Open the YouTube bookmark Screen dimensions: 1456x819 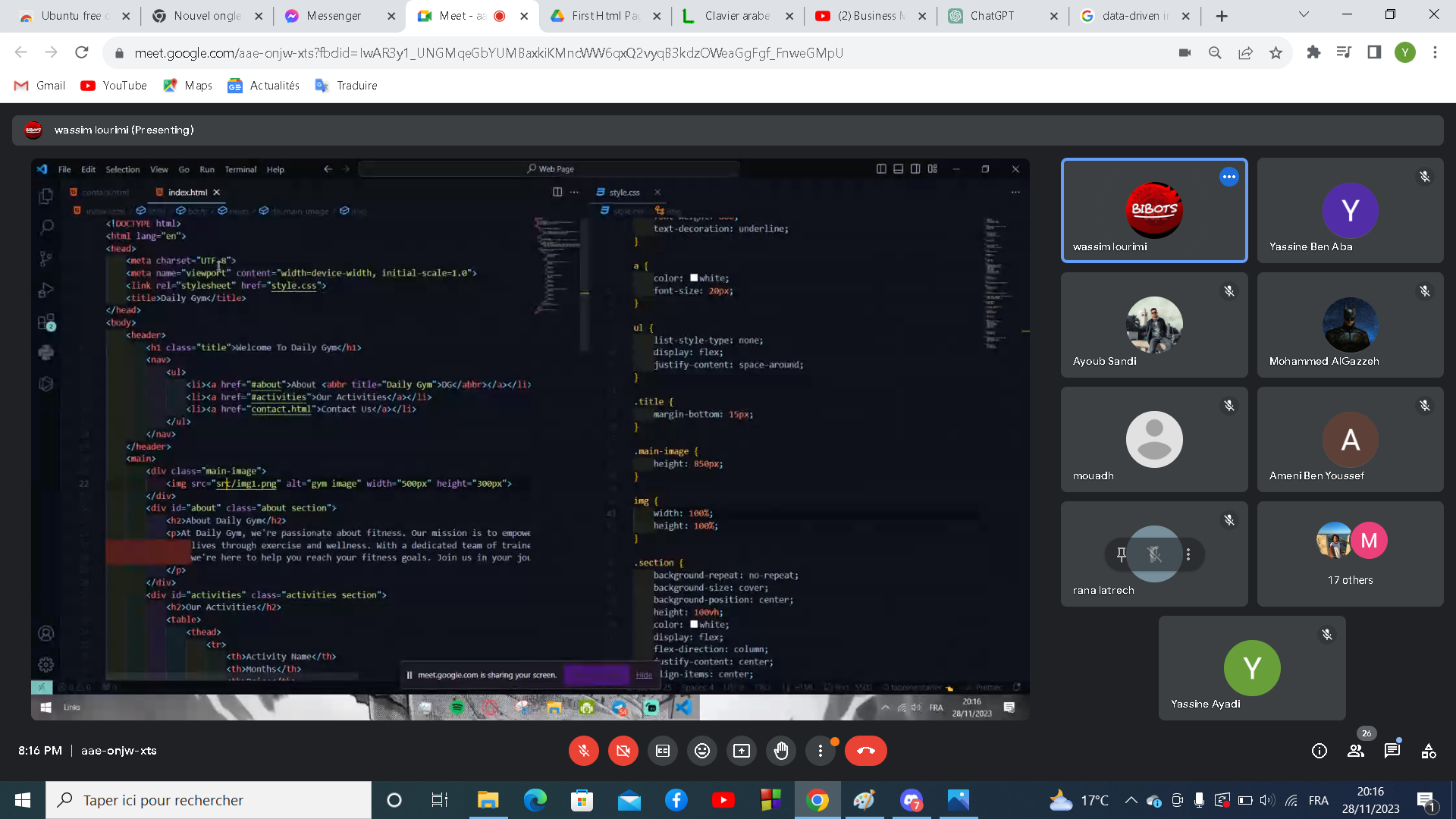114,86
